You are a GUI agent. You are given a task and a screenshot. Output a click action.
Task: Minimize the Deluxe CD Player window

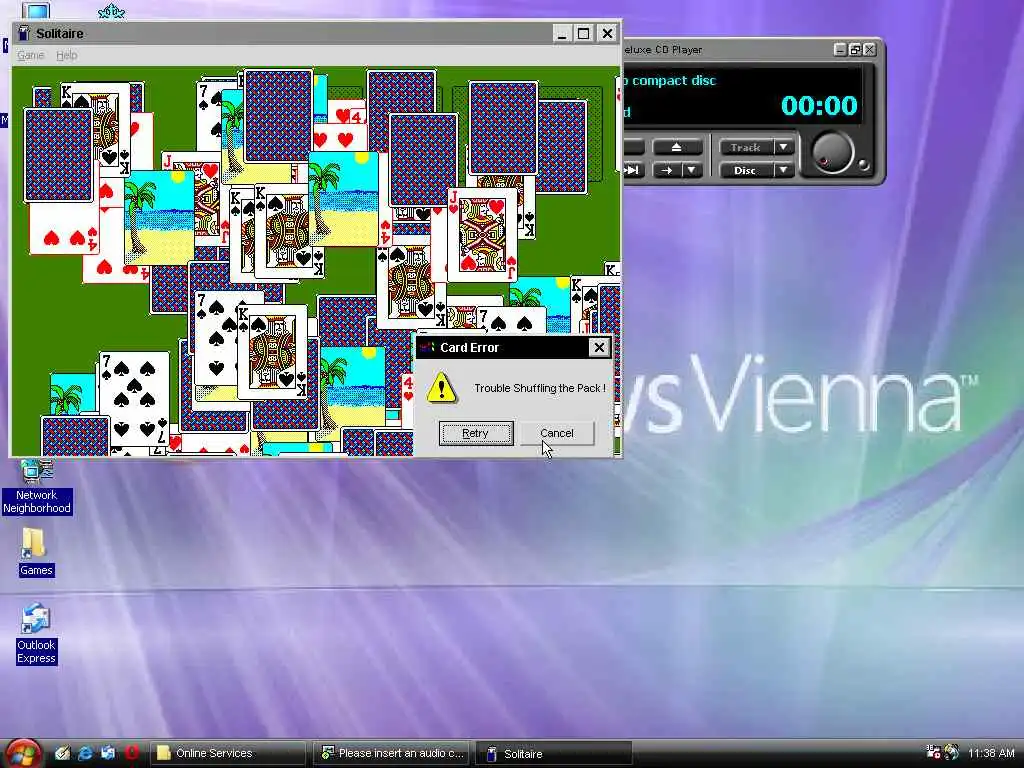click(841, 50)
